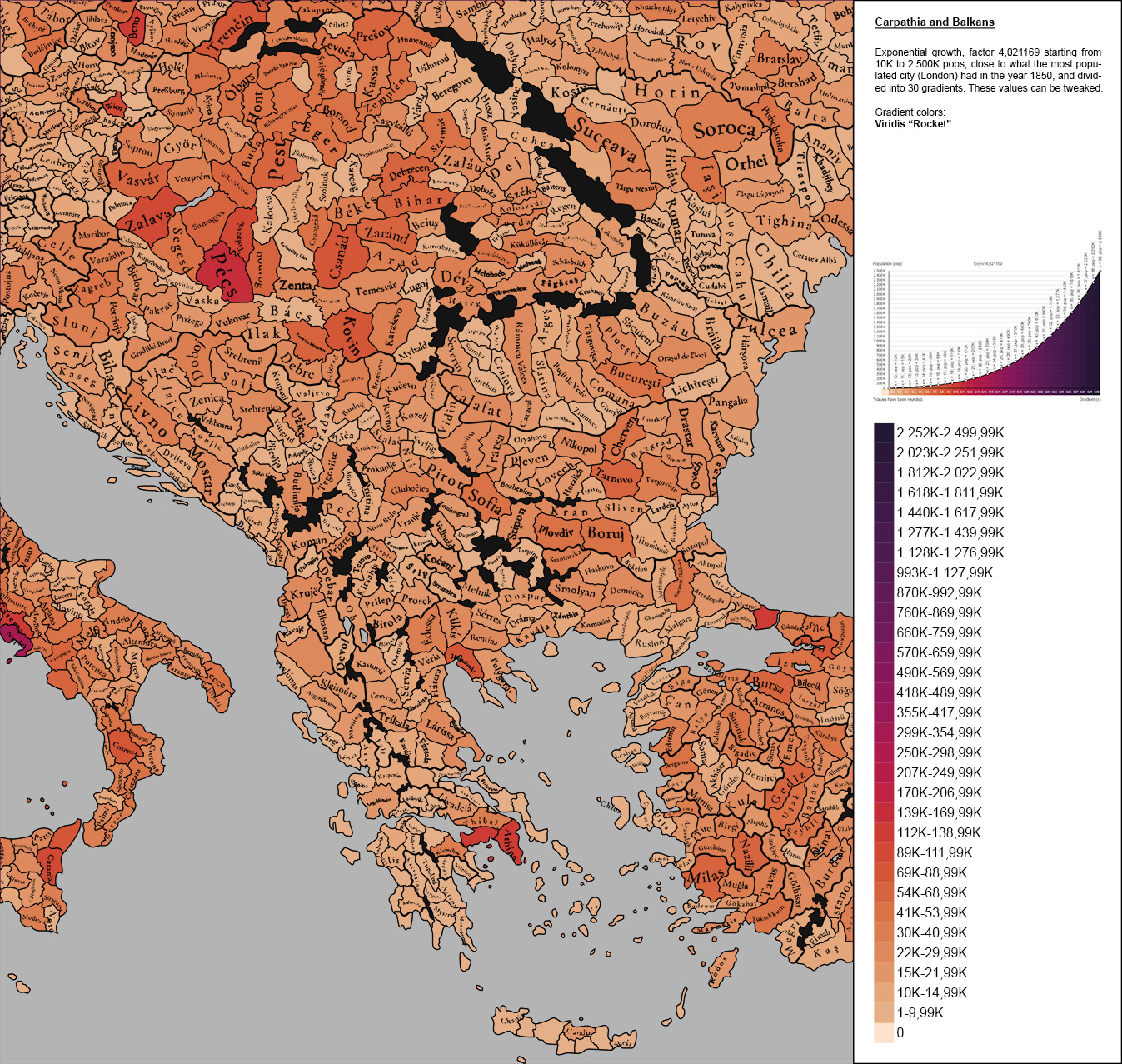Select the '10K-14,99K' legend swatch
The height and width of the screenshot is (1064, 1122).
[x=882, y=993]
